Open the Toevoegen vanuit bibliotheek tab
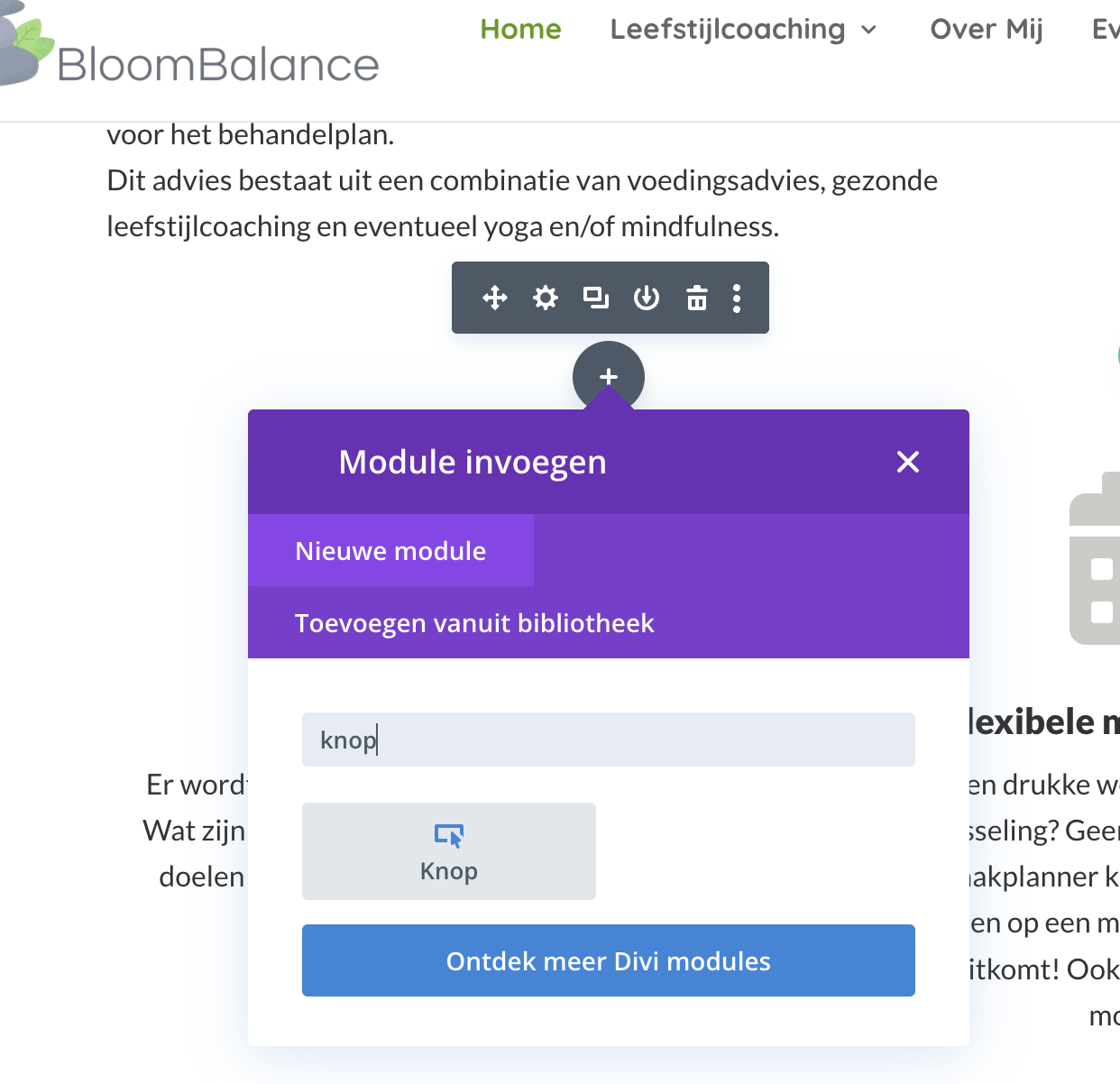The width and height of the screenshot is (1120, 1084). coord(474,623)
